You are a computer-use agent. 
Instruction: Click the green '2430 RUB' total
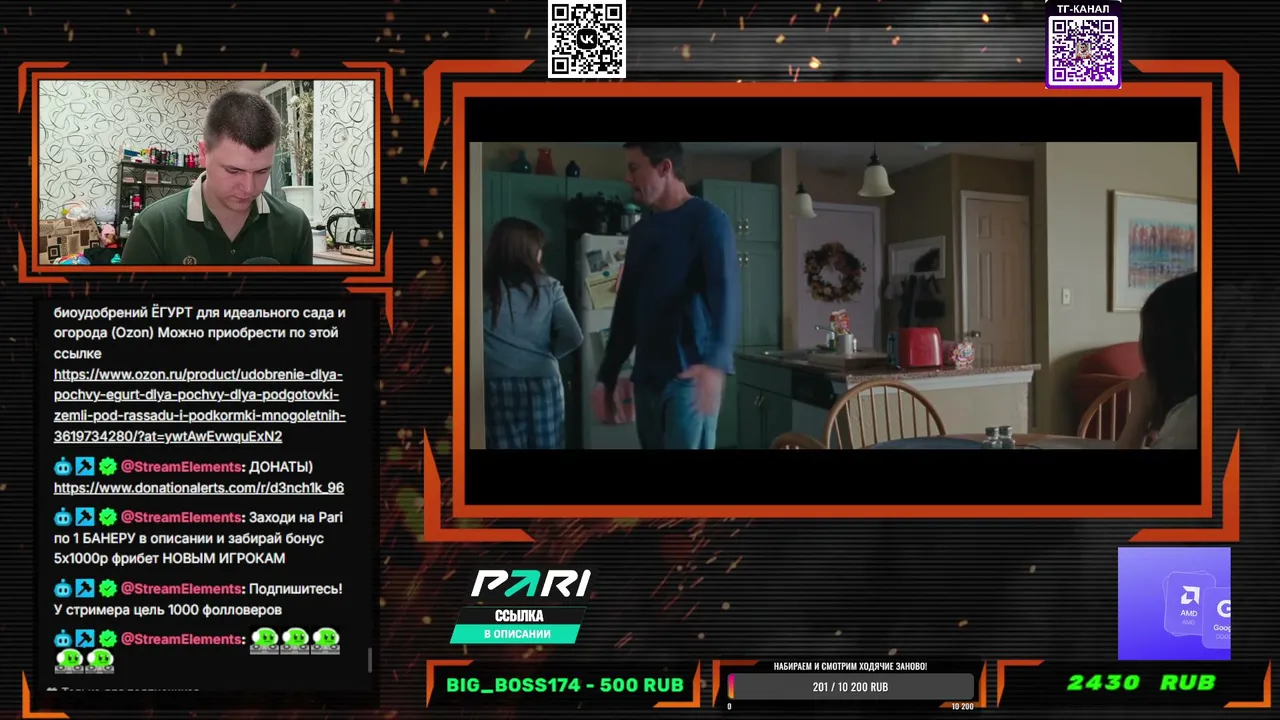click(x=1141, y=683)
